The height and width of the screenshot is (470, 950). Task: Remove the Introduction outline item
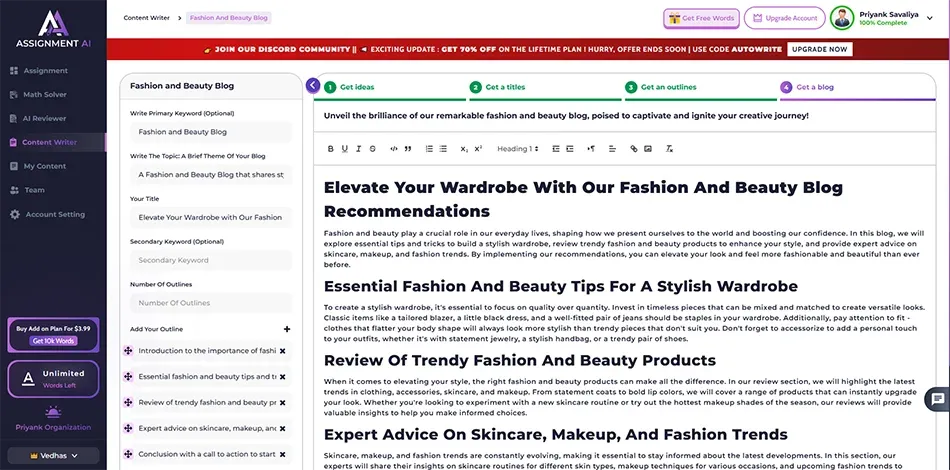coord(283,351)
